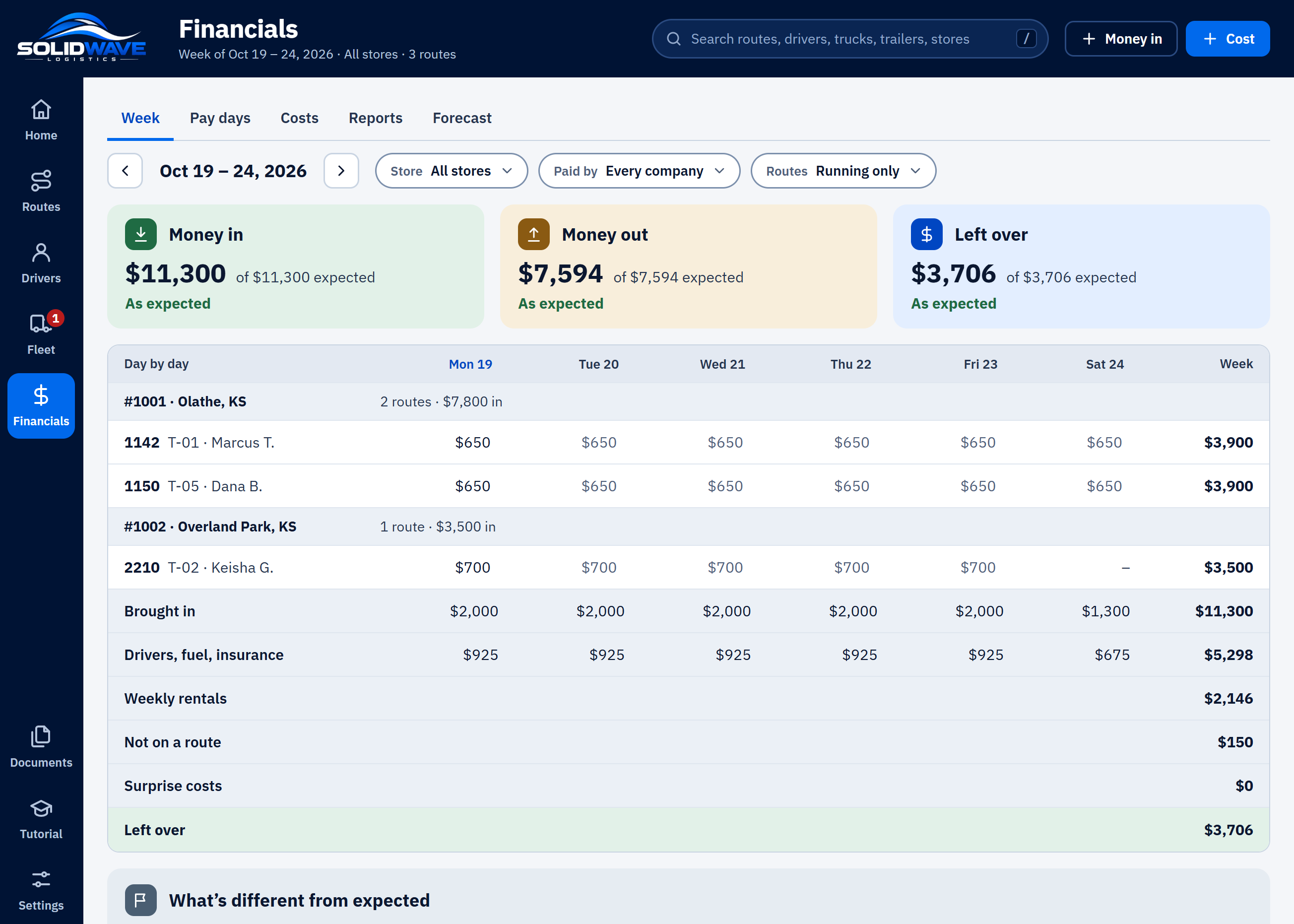Viewport: 1294px width, 924px height.
Task: Click the green Money in download icon
Action: click(x=140, y=234)
